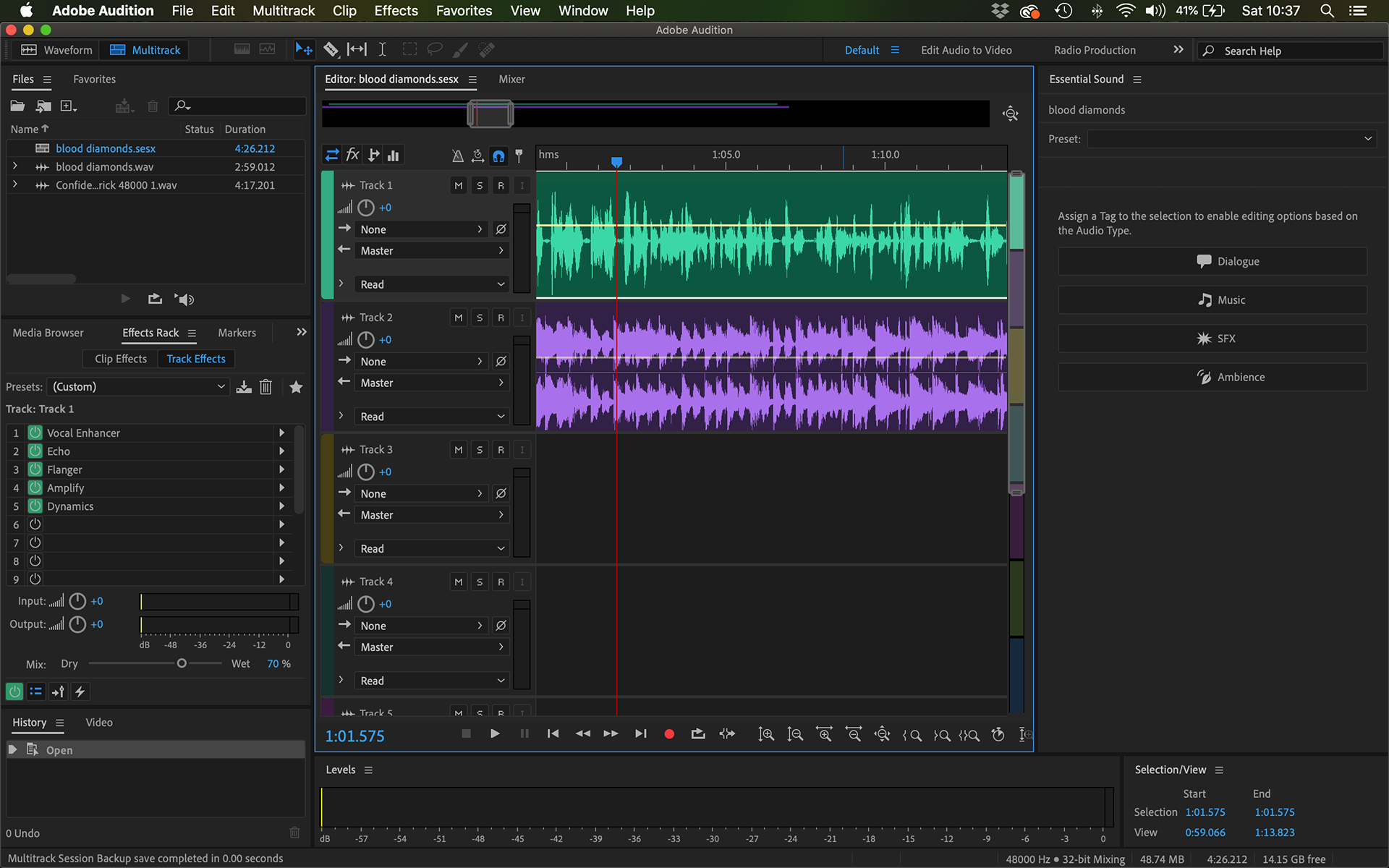Toggle the Dynamics effect power
This screenshot has width=1389, height=868.
(35, 506)
